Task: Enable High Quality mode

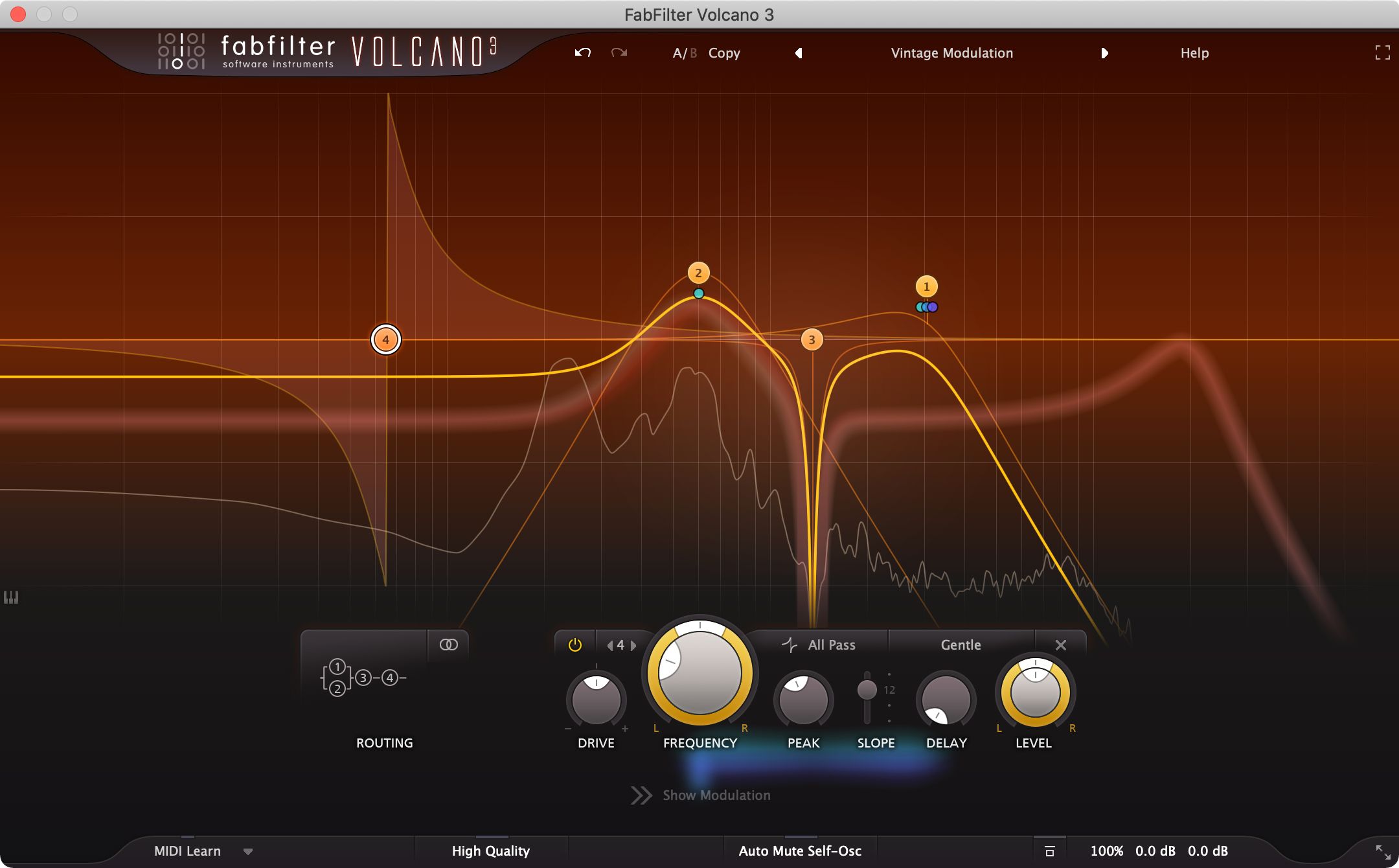Action: [x=491, y=851]
